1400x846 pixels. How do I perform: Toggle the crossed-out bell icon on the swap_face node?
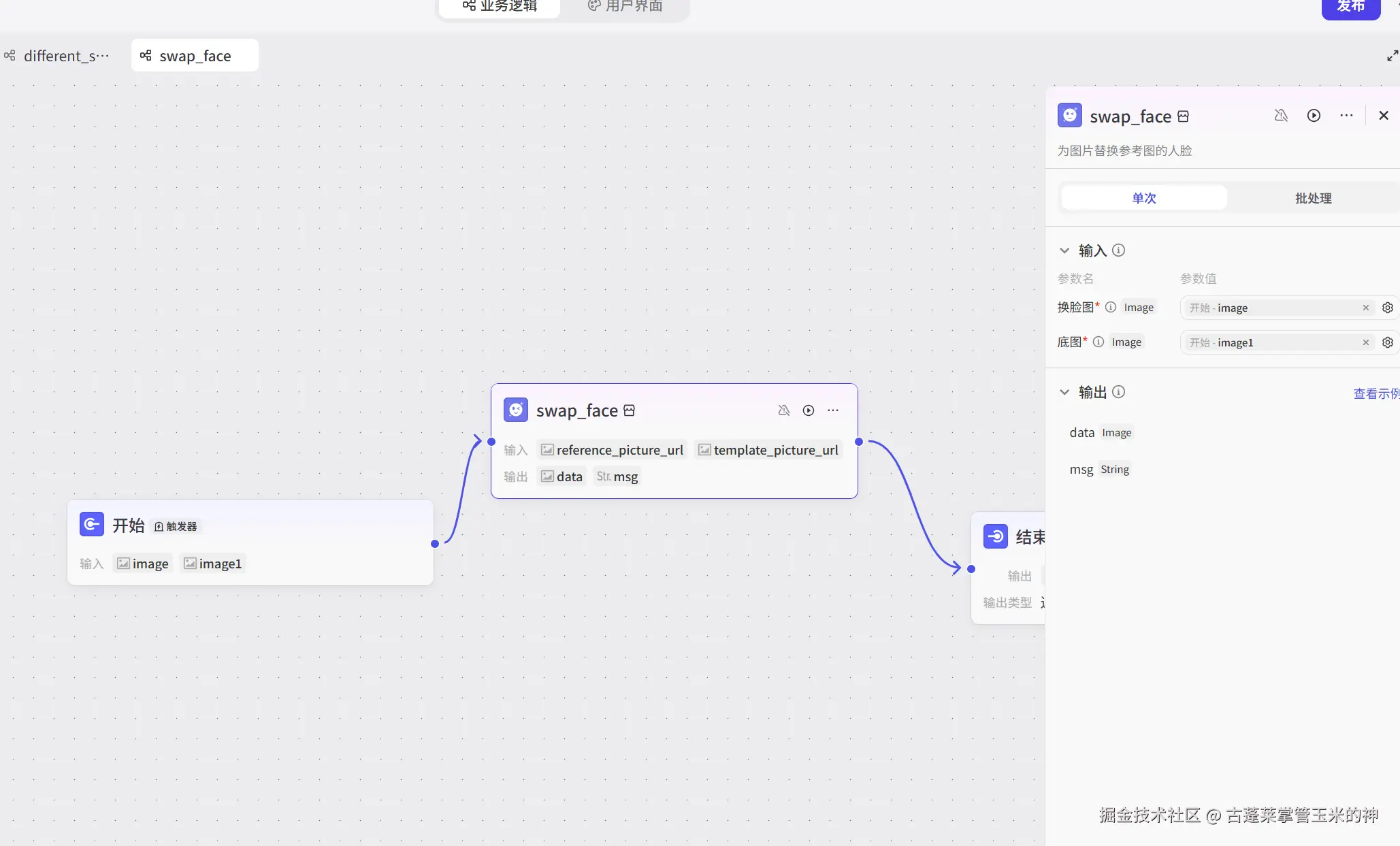[783, 410]
